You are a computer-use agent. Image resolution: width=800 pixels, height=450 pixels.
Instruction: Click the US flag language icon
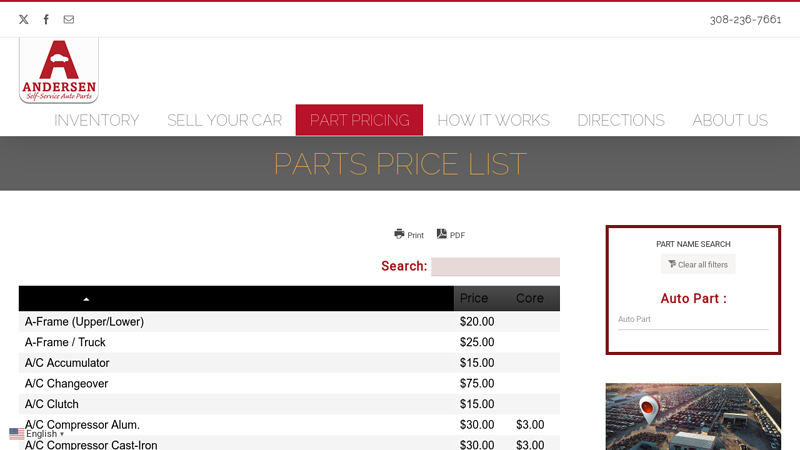pos(16,434)
